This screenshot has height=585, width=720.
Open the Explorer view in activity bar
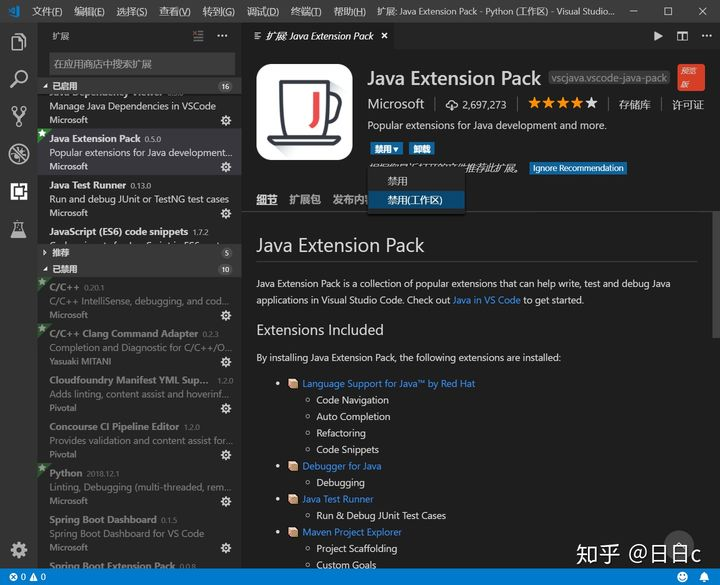[18, 42]
